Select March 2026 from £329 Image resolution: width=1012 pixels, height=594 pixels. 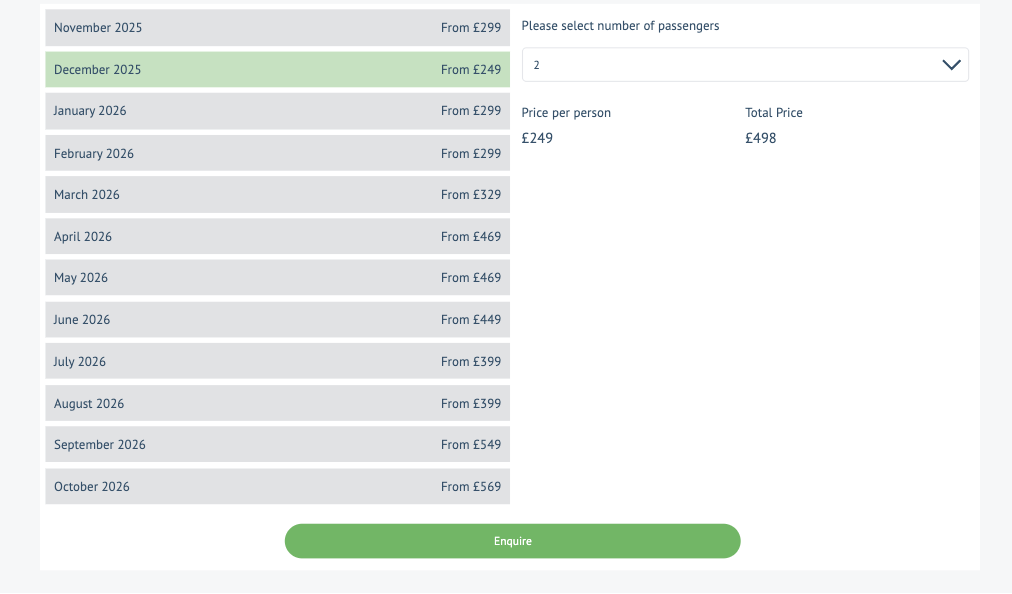click(x=277, y=195)
